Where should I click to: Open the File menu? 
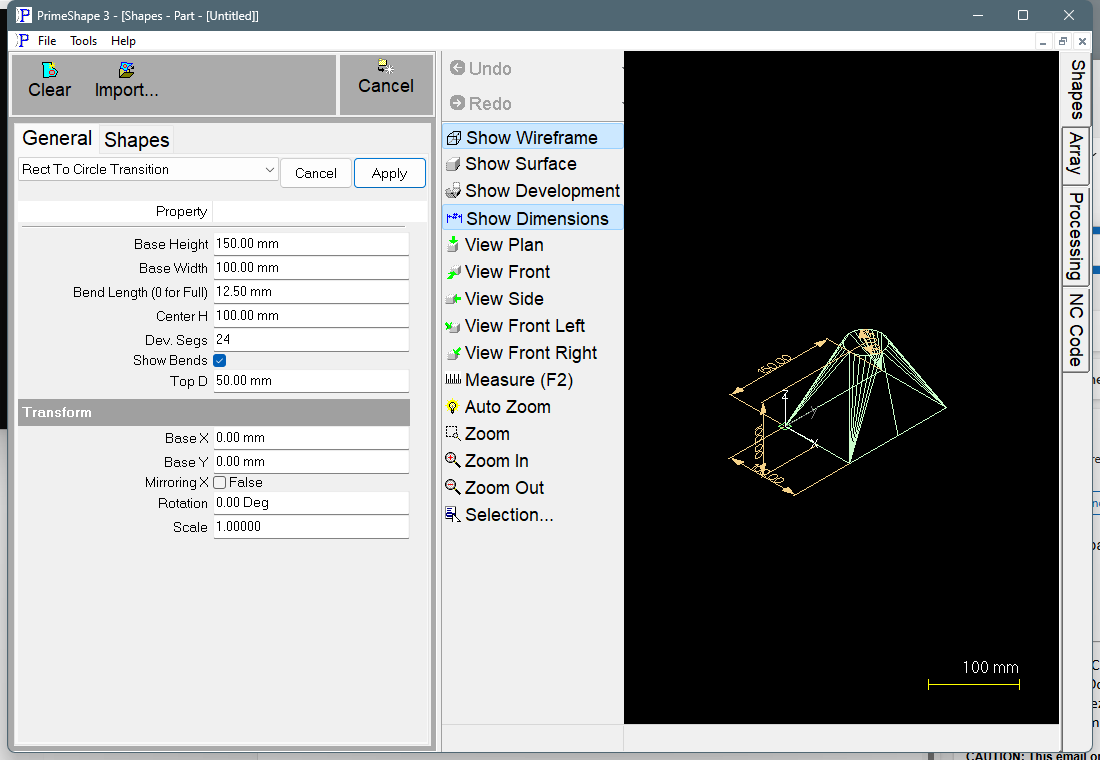tap(47, 41)
